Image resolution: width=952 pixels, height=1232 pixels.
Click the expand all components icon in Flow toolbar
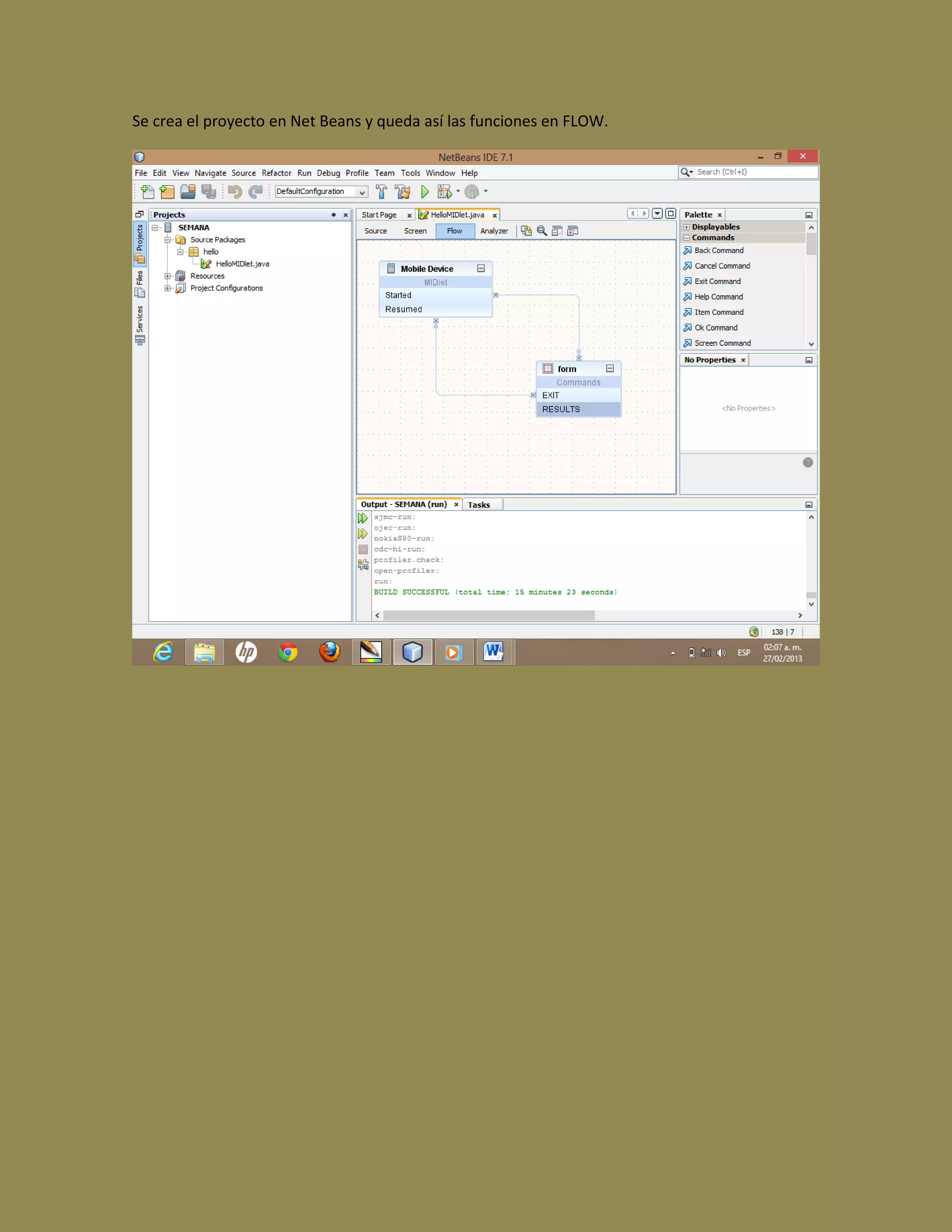coord(572,231)
